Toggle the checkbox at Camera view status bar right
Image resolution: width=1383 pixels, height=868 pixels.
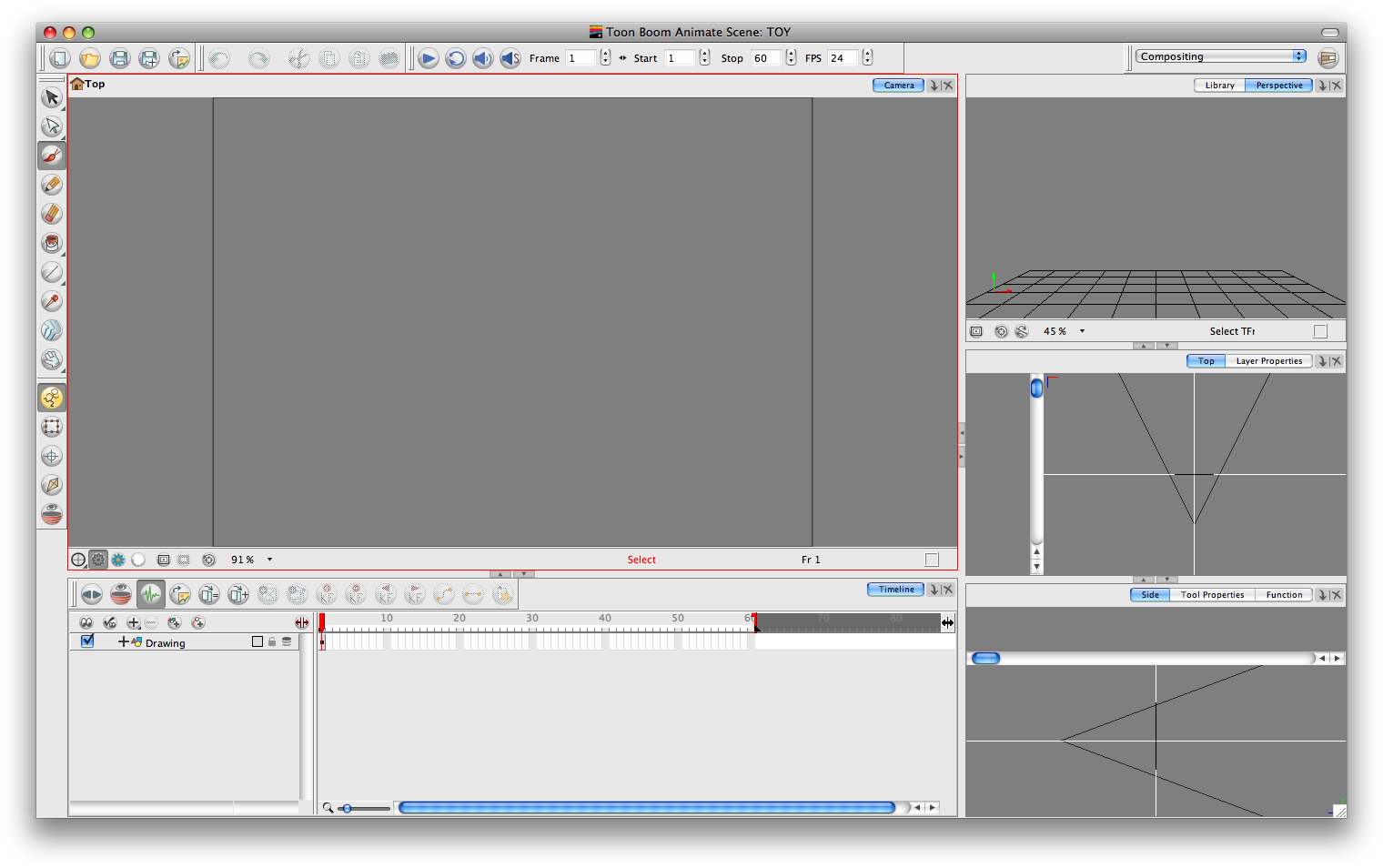click(932, 560)
